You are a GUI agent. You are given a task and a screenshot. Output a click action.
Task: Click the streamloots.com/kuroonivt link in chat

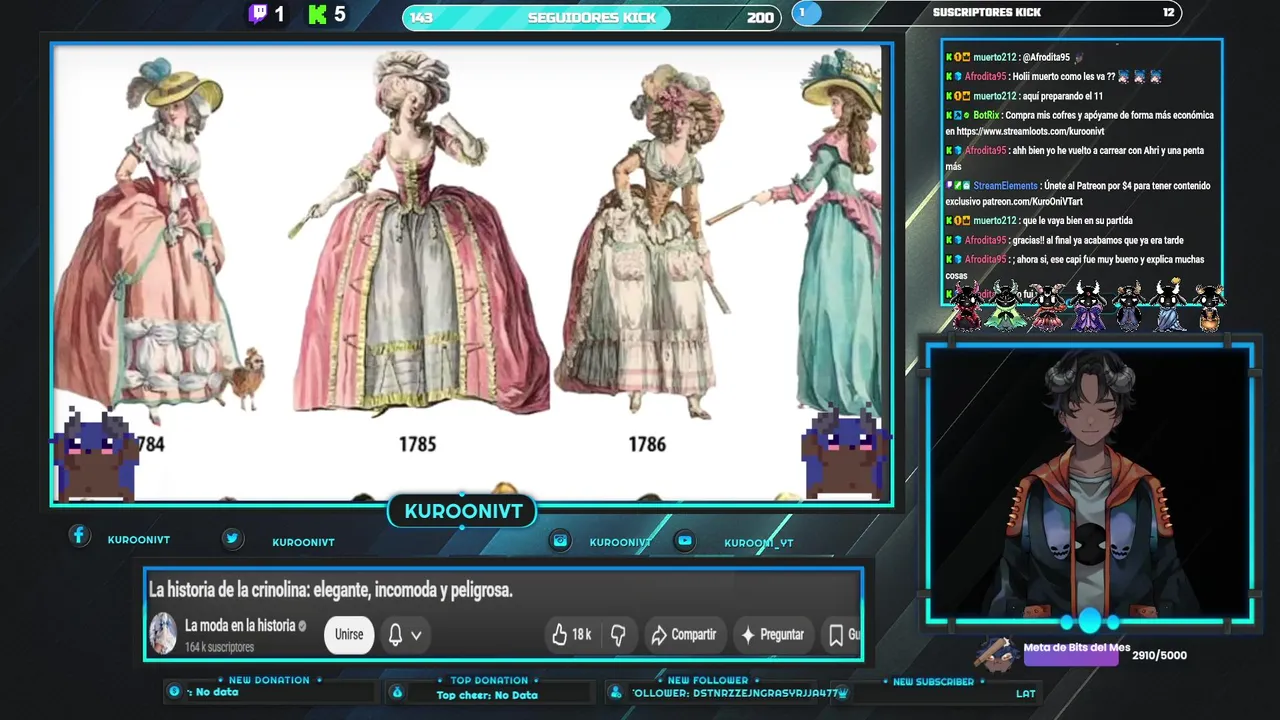1030,131
